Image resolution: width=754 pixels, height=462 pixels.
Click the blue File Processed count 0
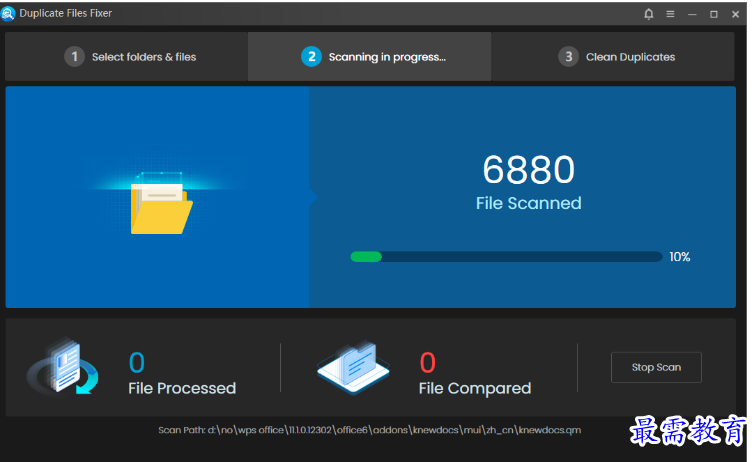pyautogui.click(x=137, y=362)
